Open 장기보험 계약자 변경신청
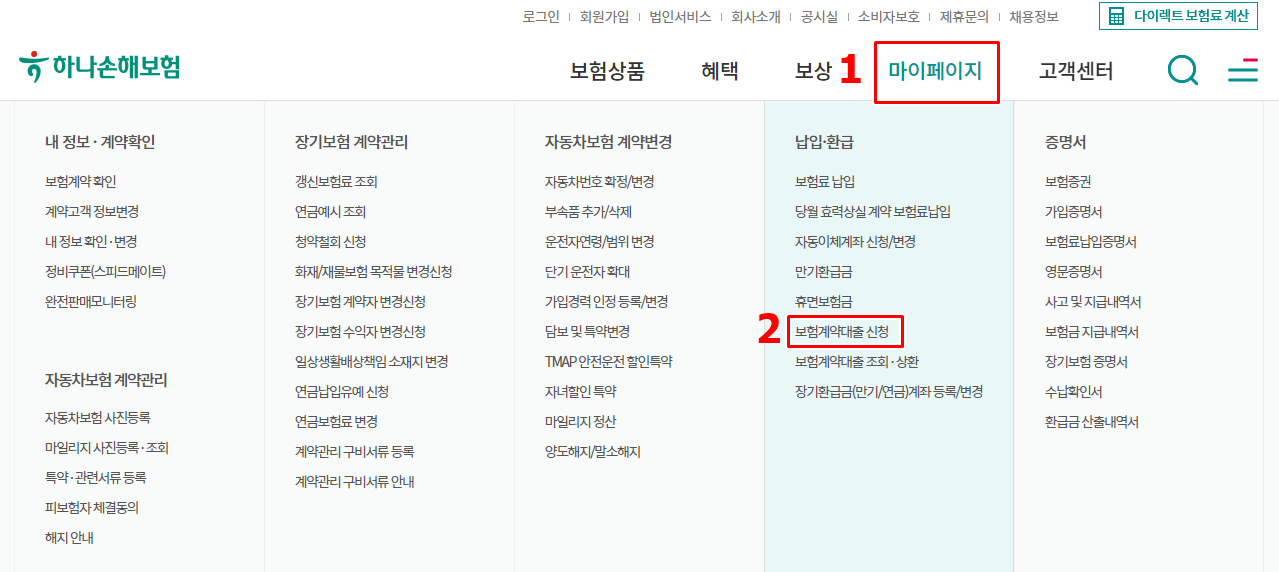 [x=360, y=302]
